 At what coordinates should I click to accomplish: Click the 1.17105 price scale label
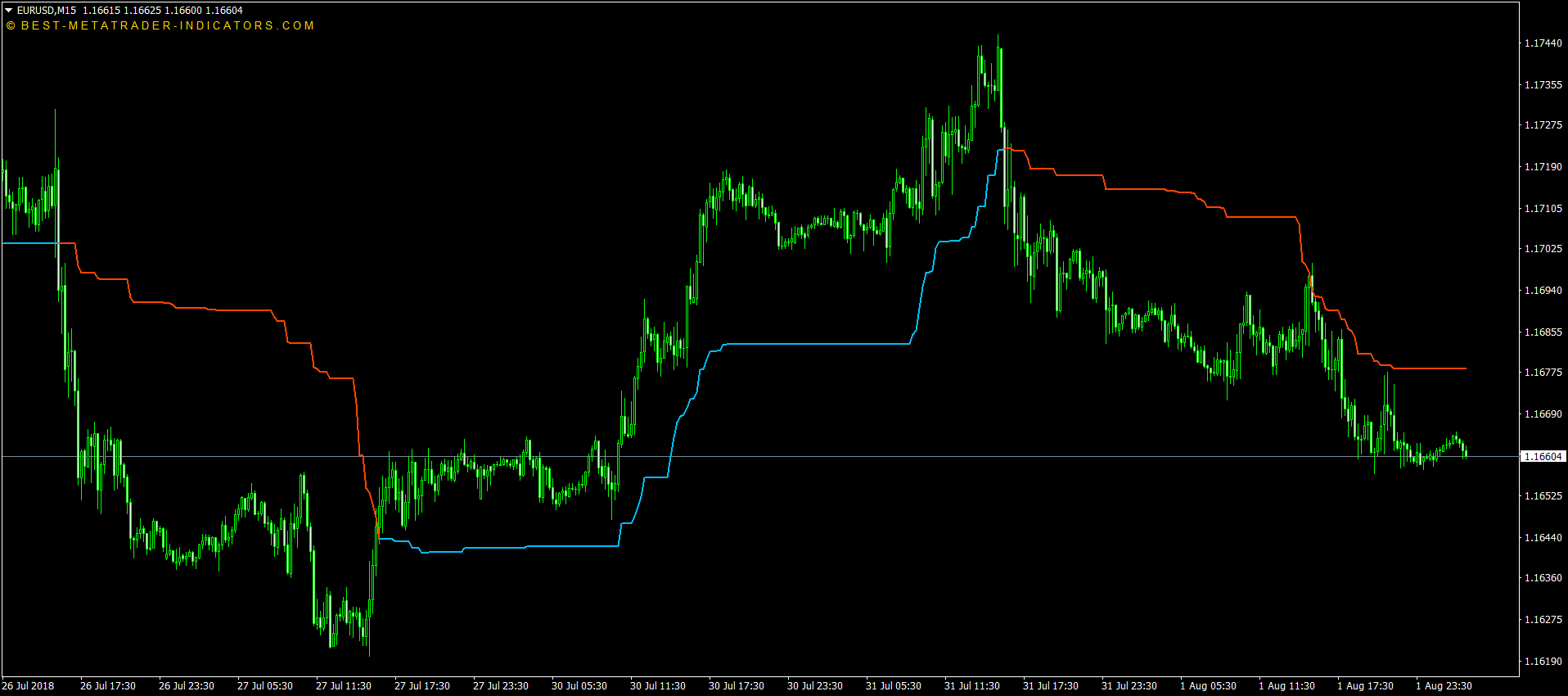(1543, 209)
